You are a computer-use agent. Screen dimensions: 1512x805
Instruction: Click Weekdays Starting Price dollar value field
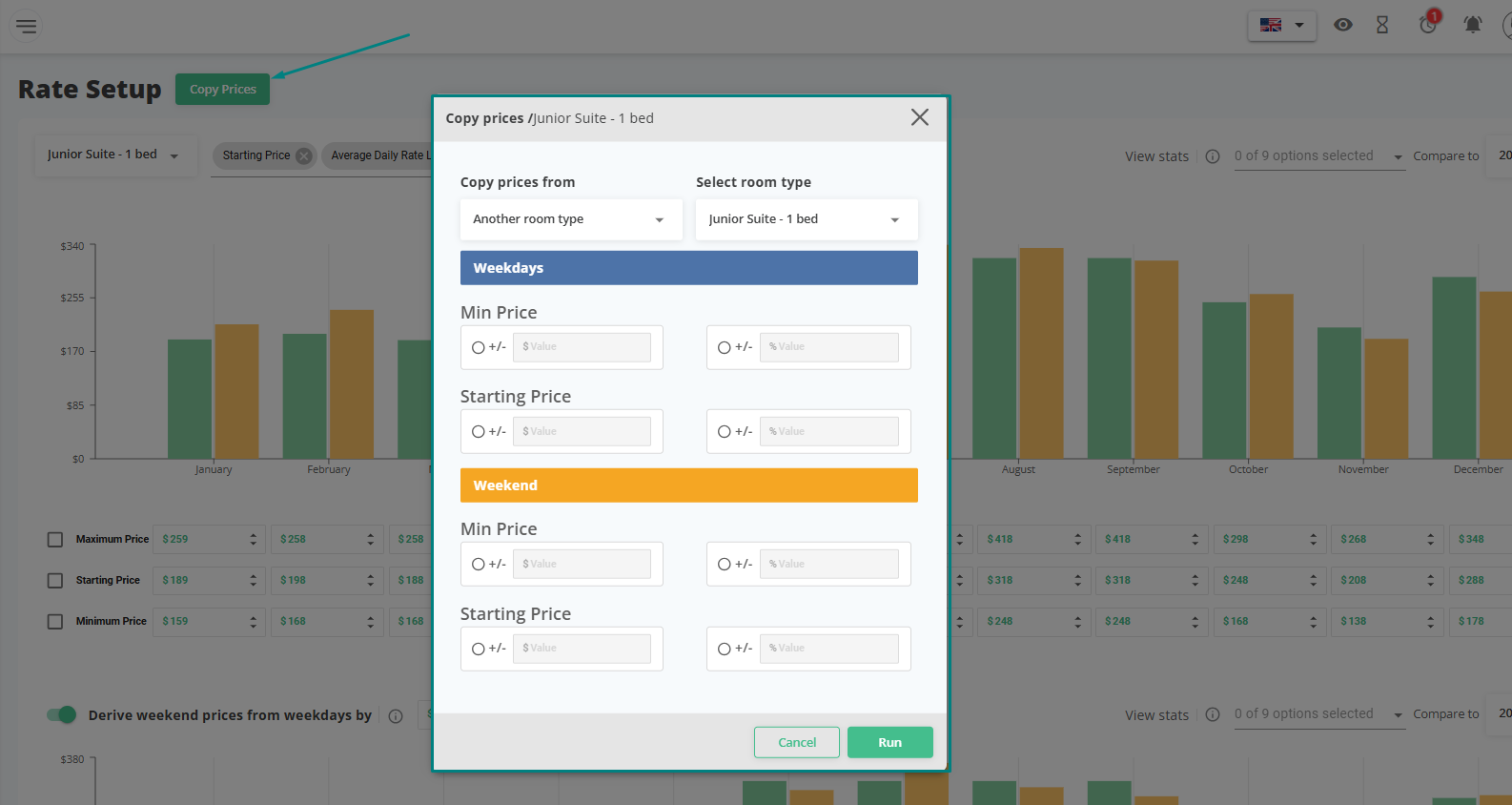coord(582,432)
